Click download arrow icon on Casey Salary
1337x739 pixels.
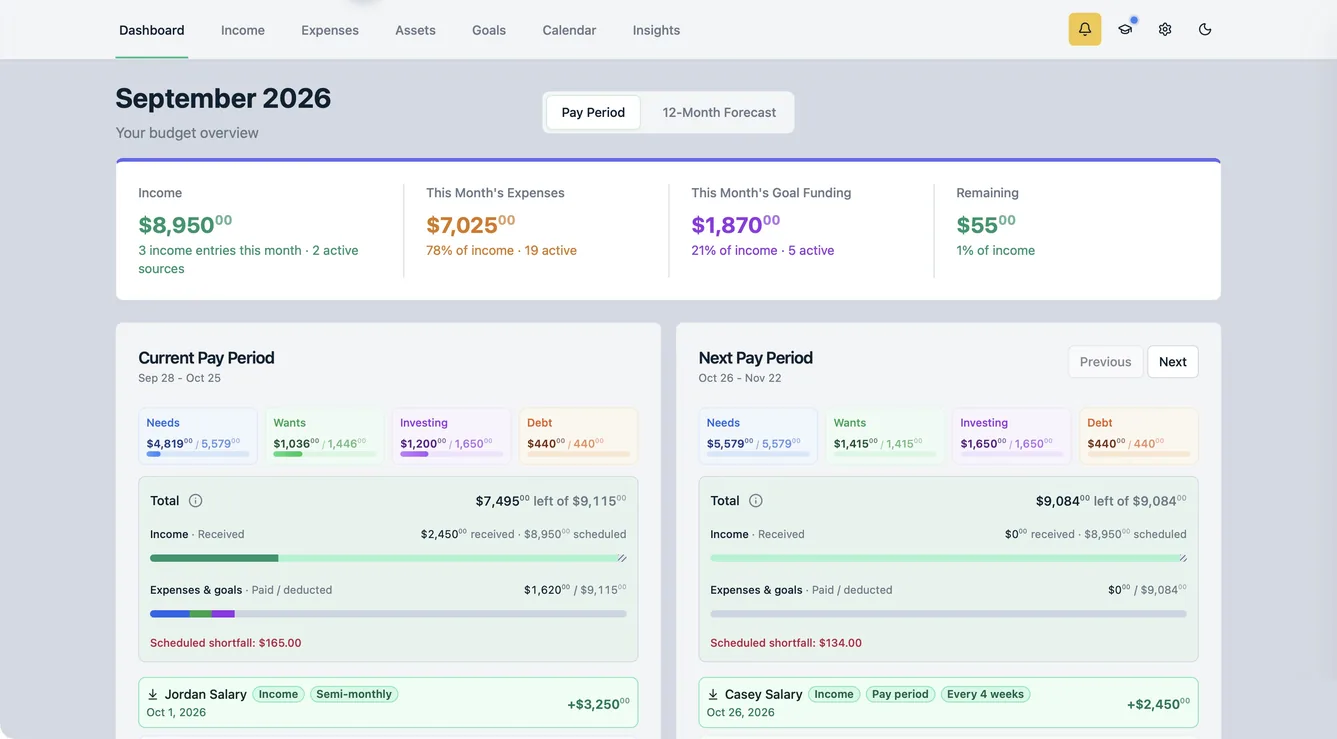(x=713, y=694)
